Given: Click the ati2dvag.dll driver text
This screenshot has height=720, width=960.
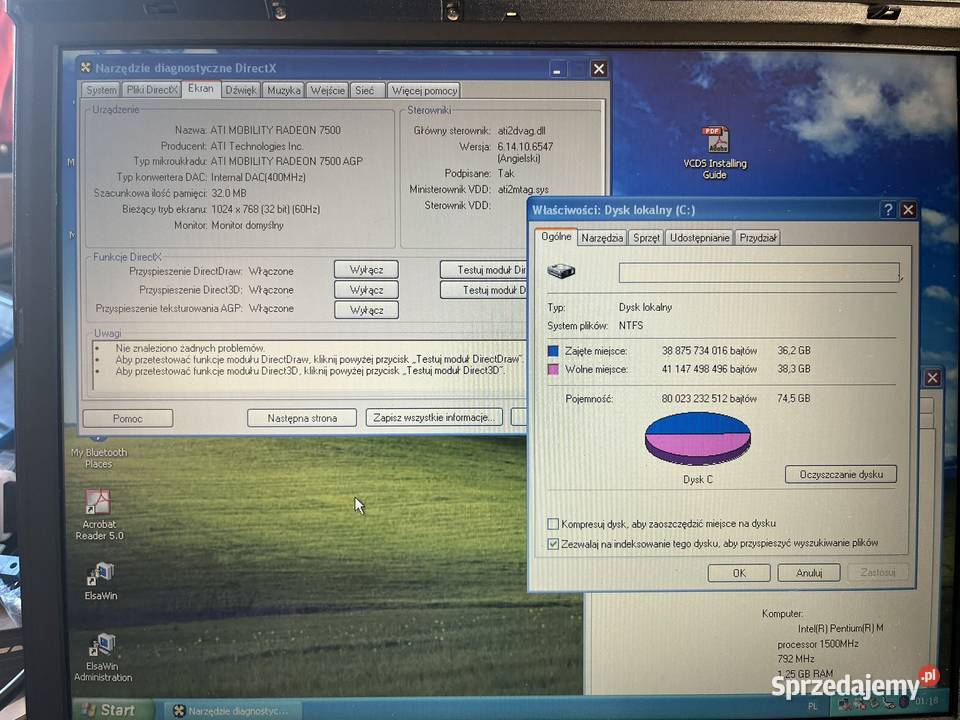Looking at the screenshot, I should 521,130.
